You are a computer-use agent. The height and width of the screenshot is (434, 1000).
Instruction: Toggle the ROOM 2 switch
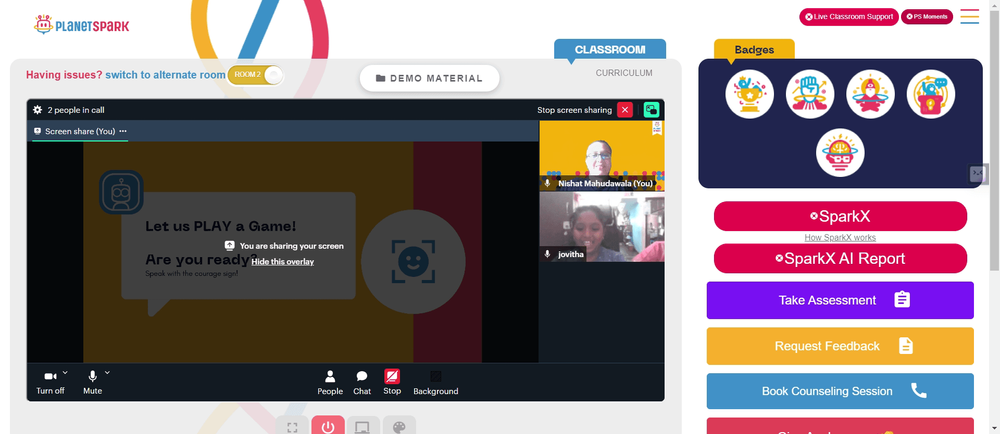tap(255, 75)
